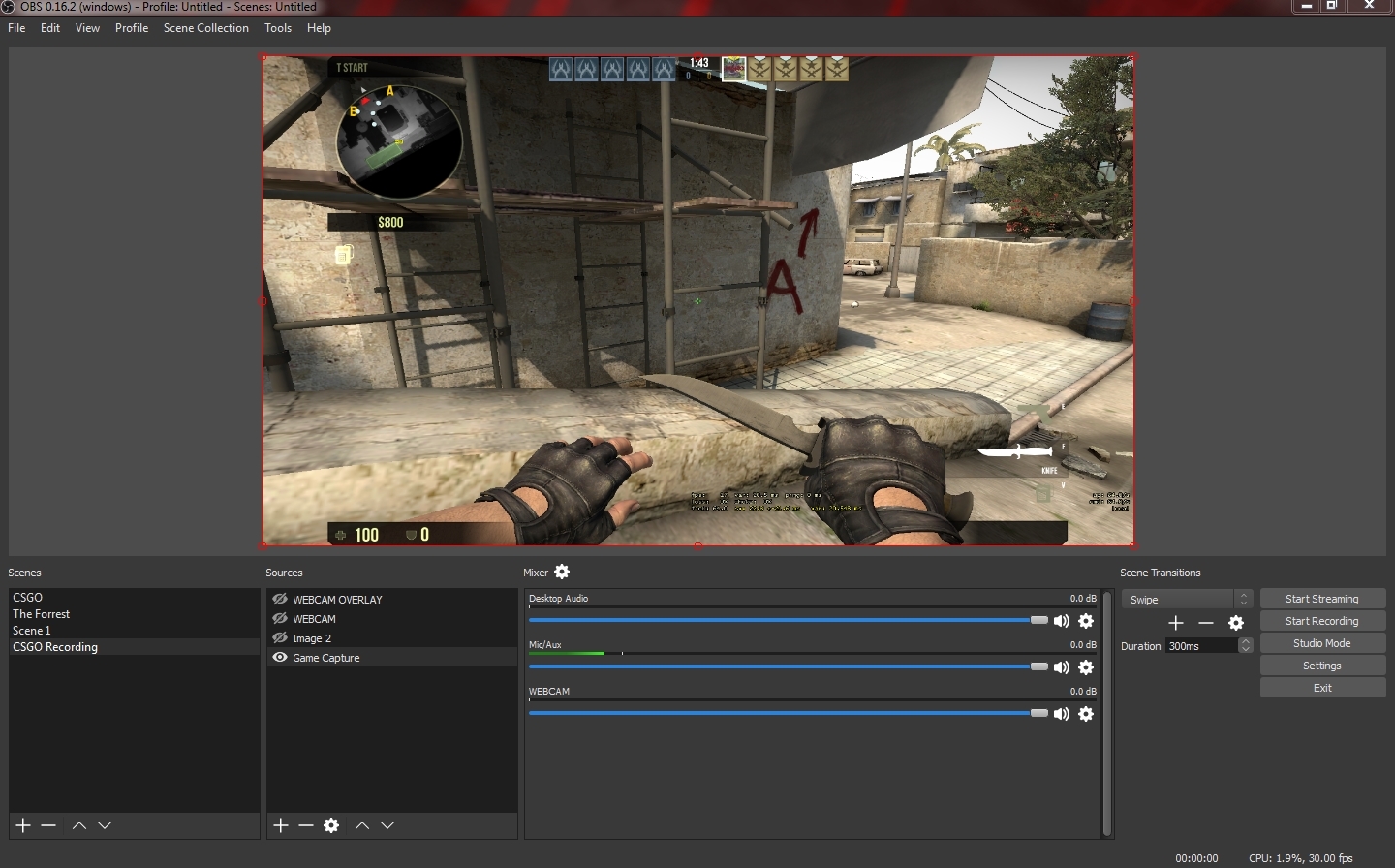1395x868 pixels.
Task: Open transition properties gear icon
Action: pyautogui.click(x=1236, y=623)
